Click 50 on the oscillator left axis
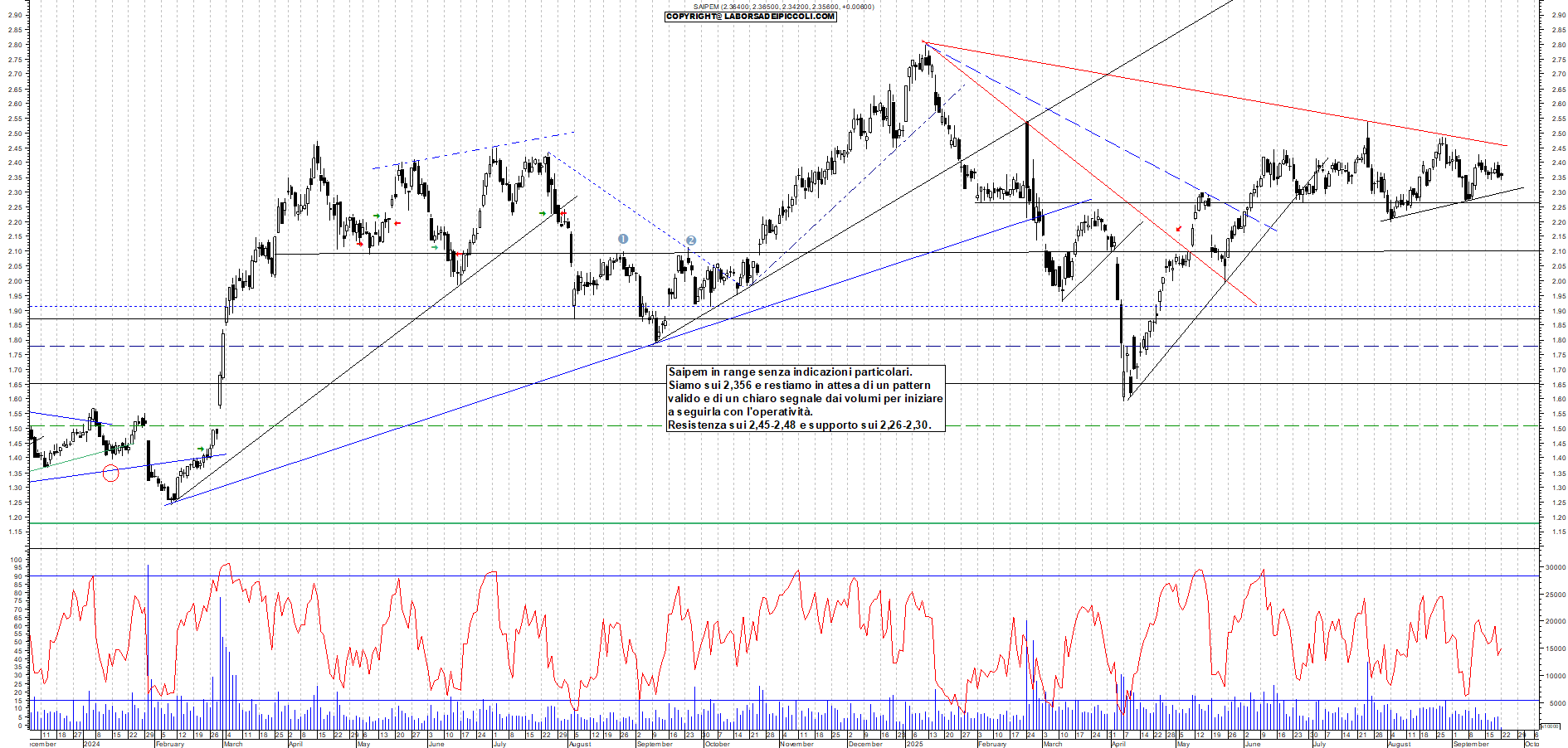 (17, 643)
